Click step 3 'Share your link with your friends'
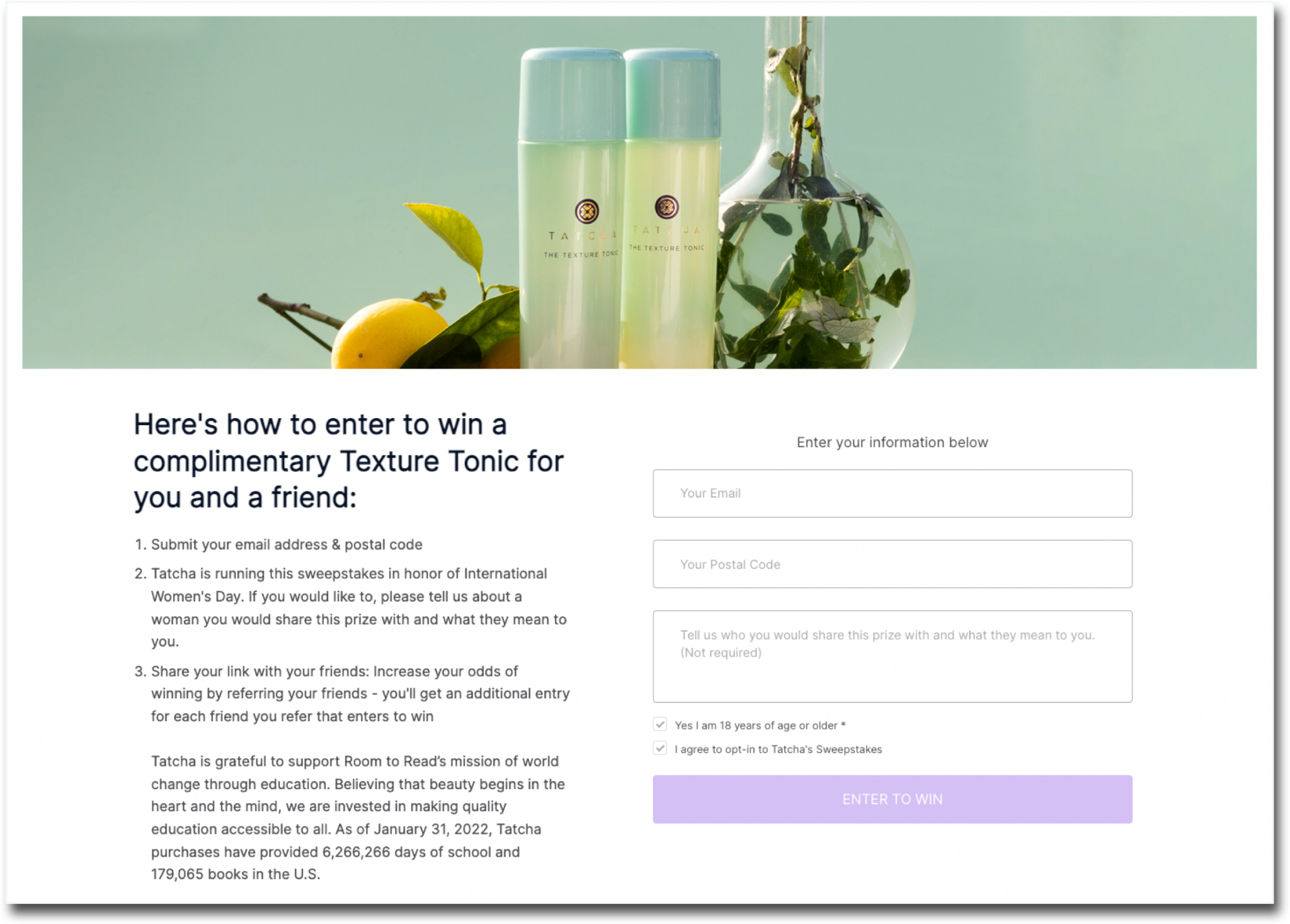Image resolution: width=1290 pixels, height=924 pixels. (x=360, y=693)
